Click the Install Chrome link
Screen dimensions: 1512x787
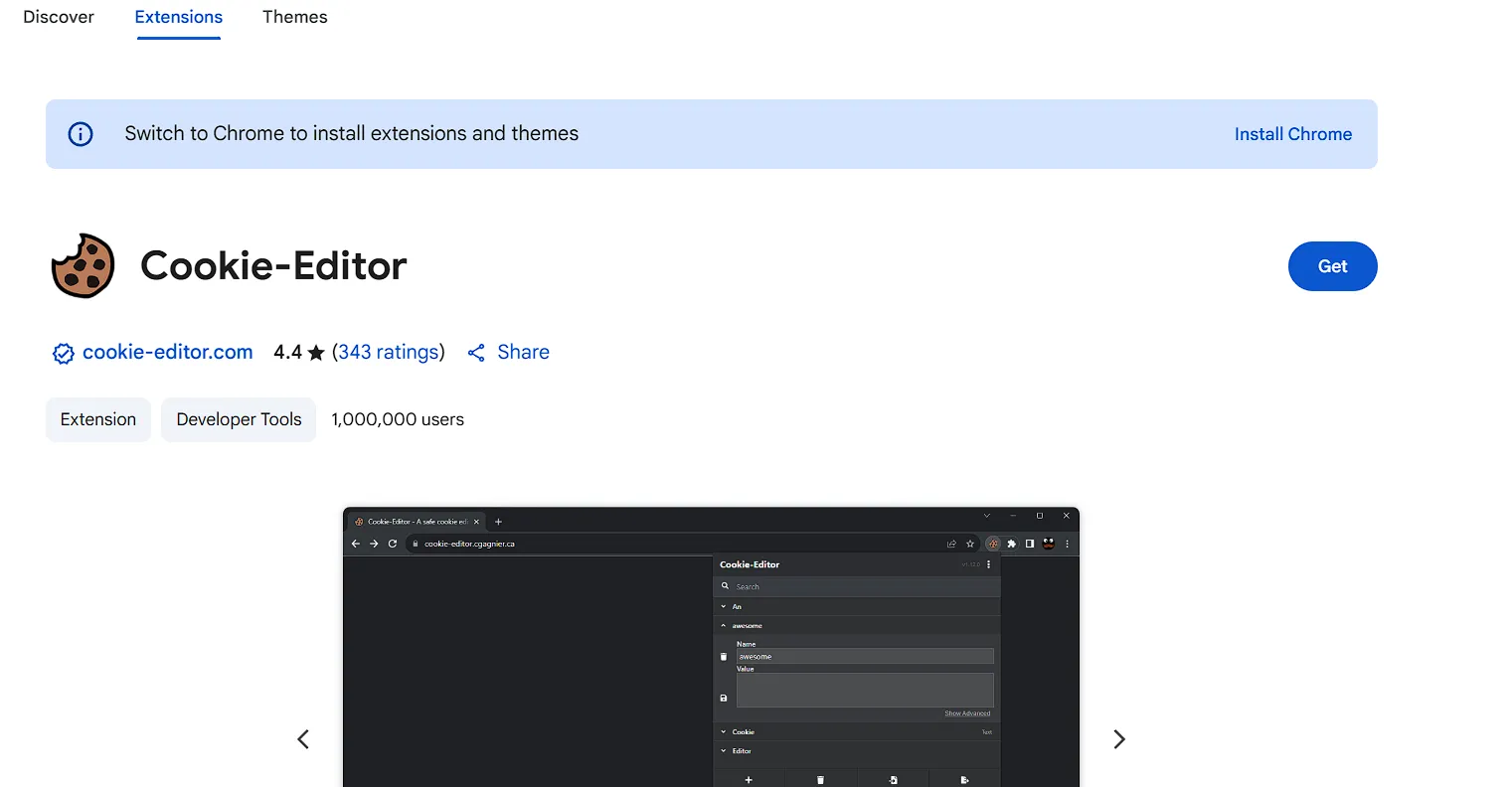[1292, 134]
